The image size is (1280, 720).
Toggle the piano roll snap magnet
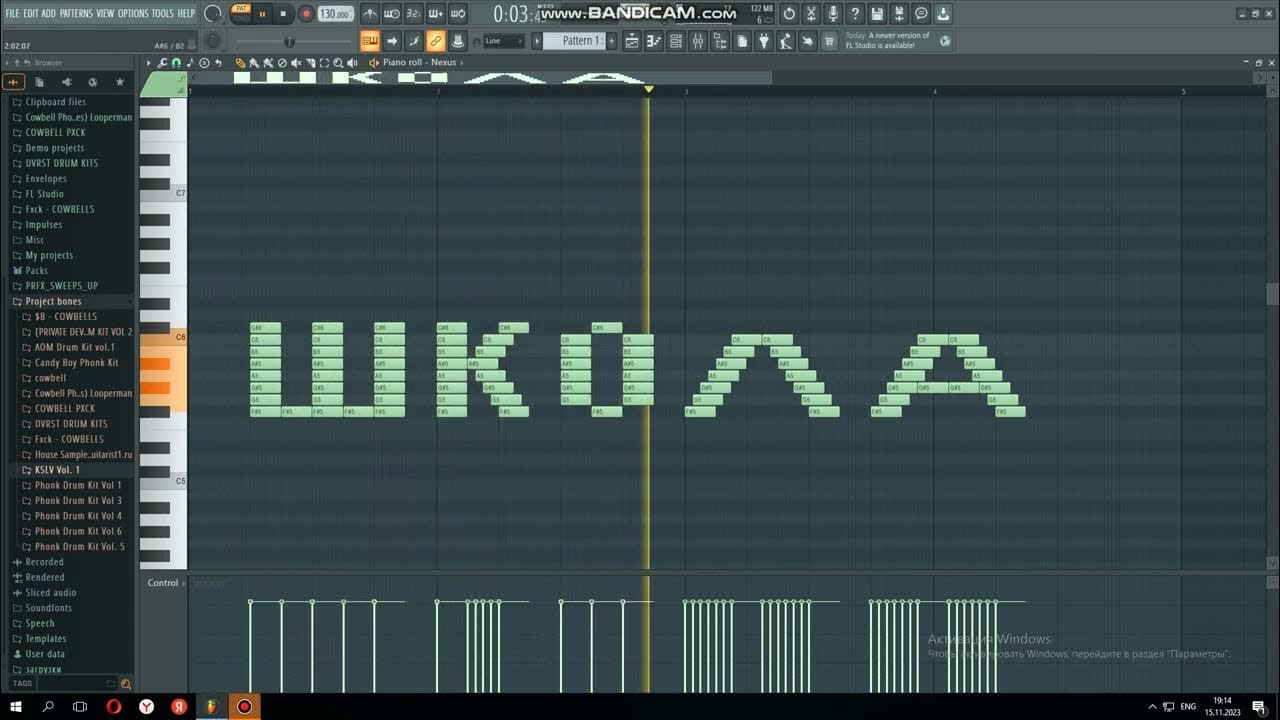click(176, 62)
